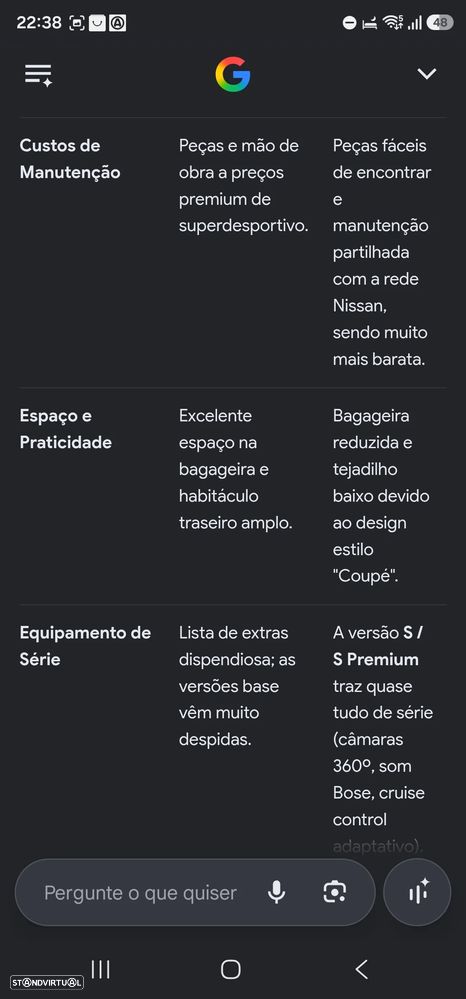Tap the Wi-Fi status icon
466x999 pixels.
pos(391,23)
